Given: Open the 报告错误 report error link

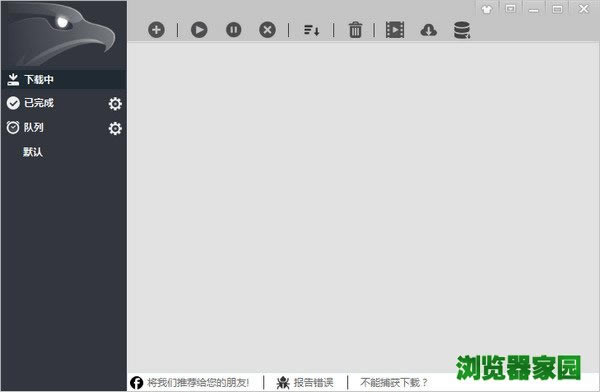Looking at the screenshot, I should [x=313, y=382].
